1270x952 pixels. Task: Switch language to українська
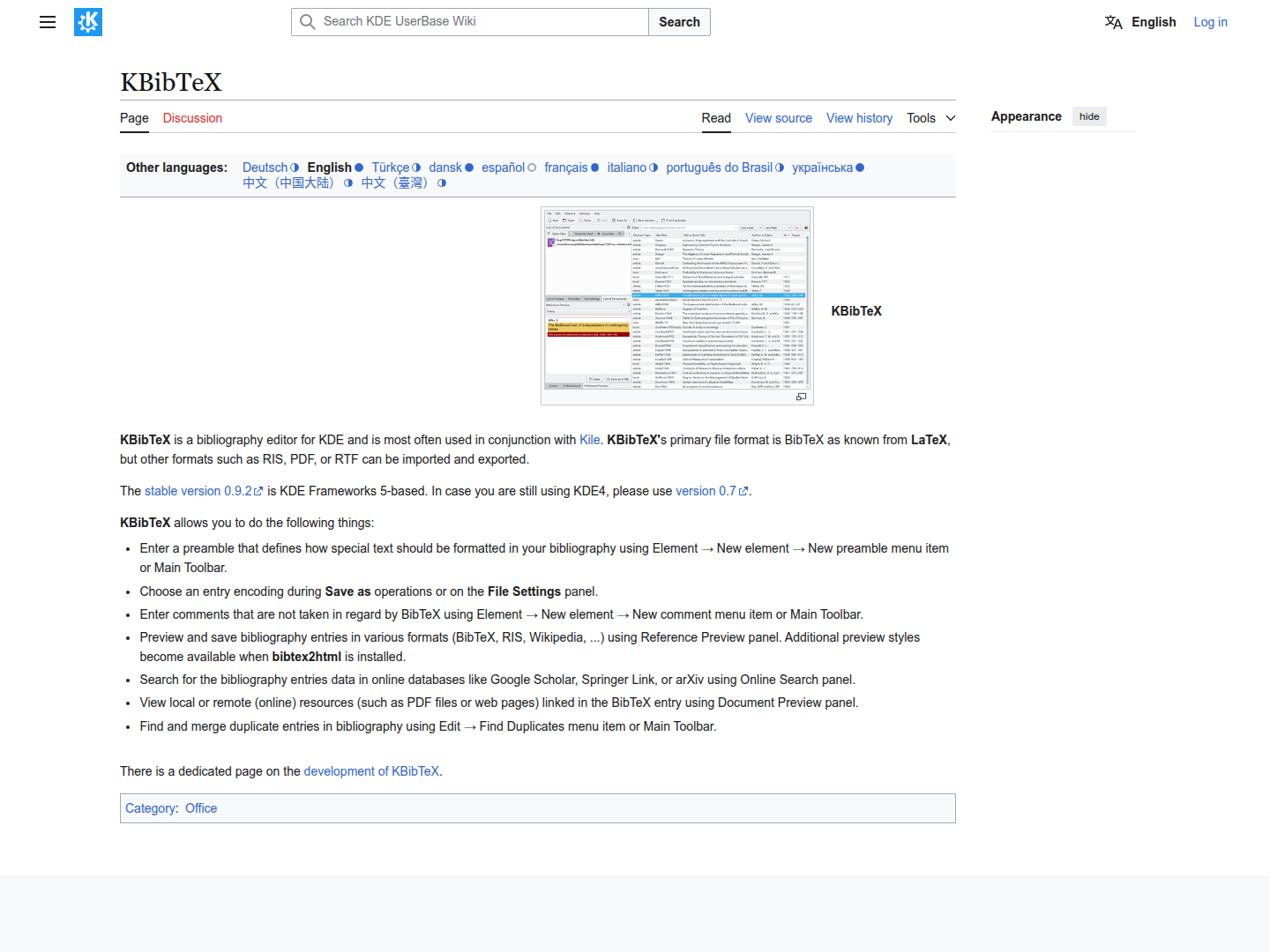(822, 167)
